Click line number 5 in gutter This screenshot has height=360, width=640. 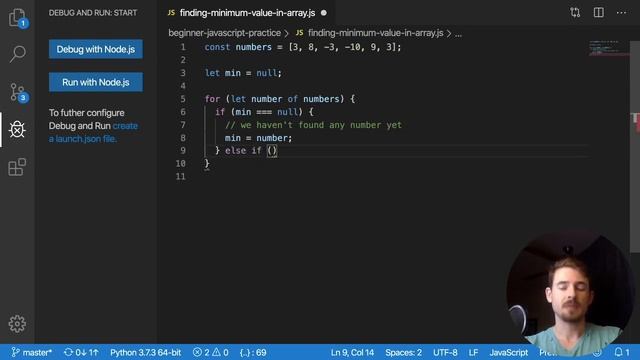183,99
